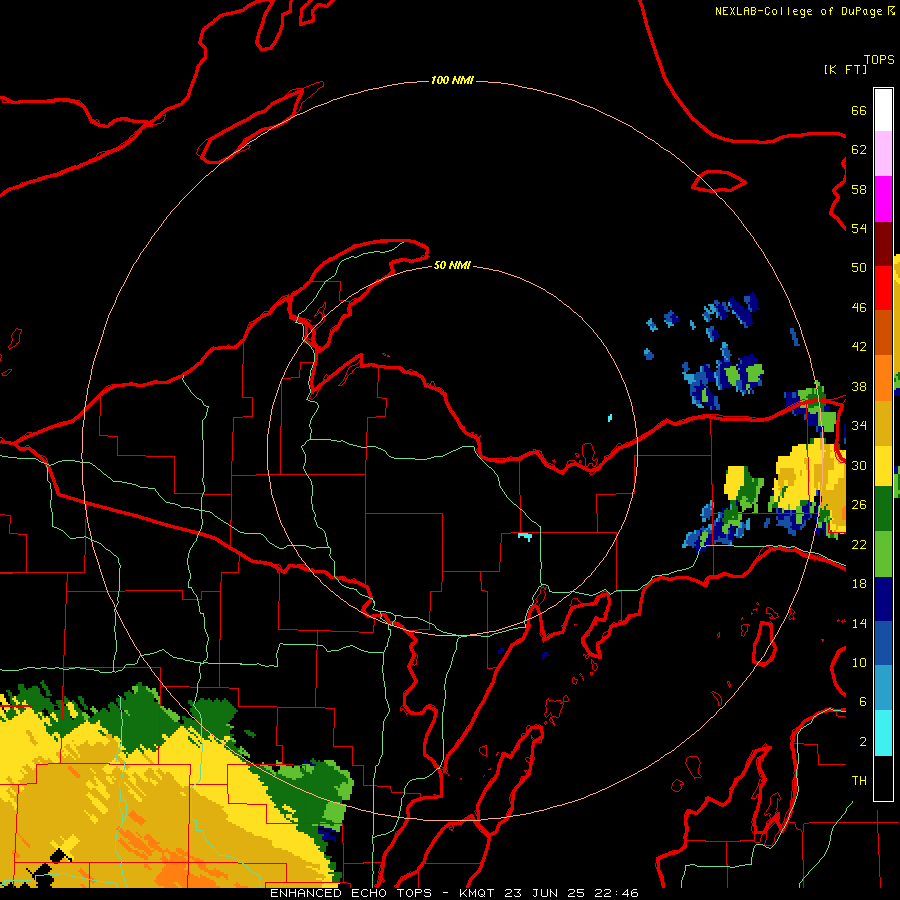This screenshot has width=900, height=900.
Task: Click the light green legend swatch between 18 and 22
Action: pyautogui.click(x=883, y=554)
